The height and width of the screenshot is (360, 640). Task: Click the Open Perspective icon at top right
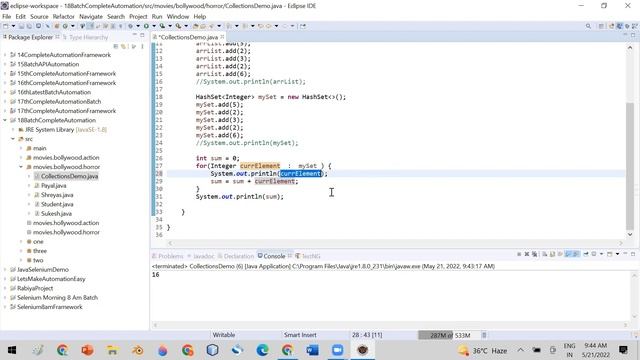click(601, 26)
